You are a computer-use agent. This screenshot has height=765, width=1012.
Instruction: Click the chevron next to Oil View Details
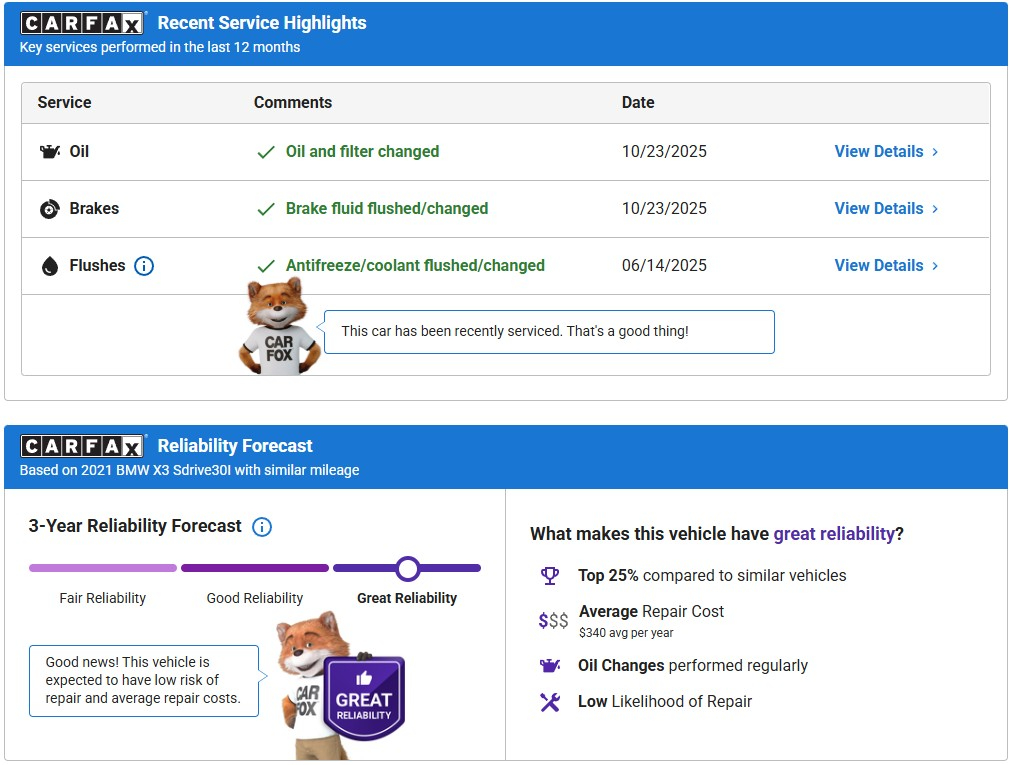pyautogui.click(x=935, y=152)
